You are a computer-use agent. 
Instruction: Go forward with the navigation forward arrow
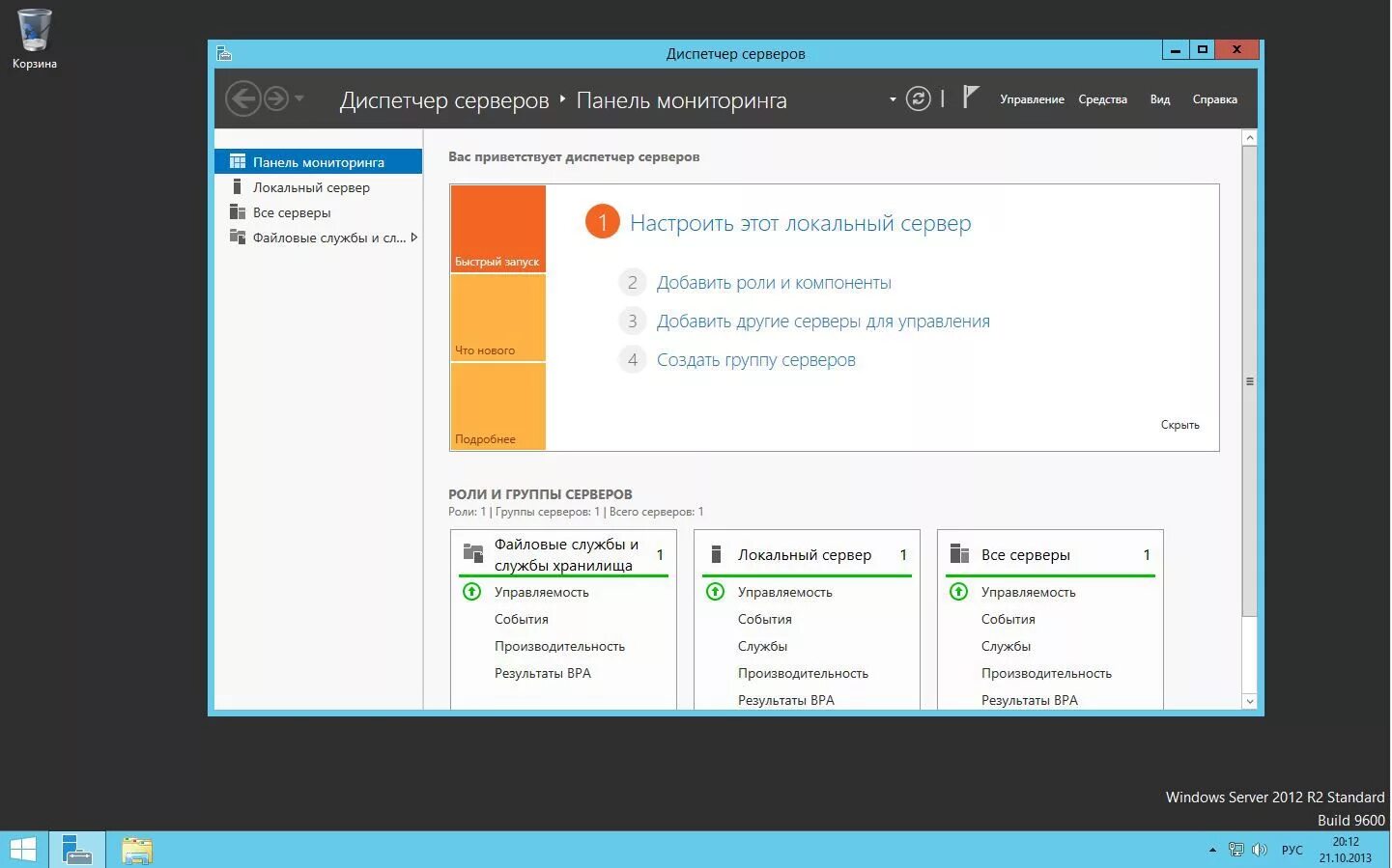(276, 98)
